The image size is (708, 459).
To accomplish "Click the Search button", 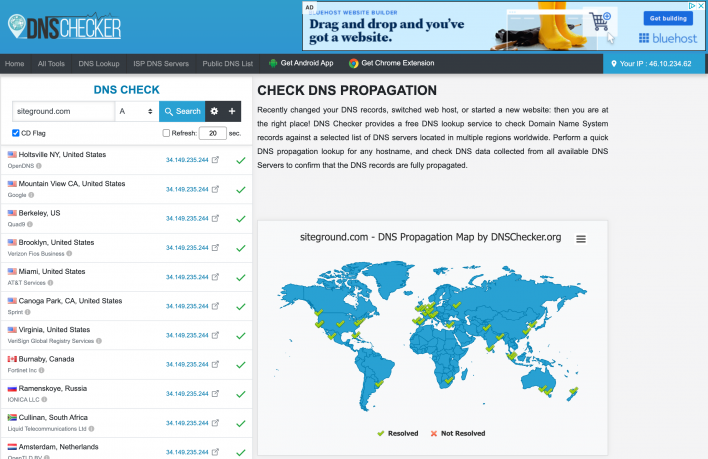I will [182, 111].
